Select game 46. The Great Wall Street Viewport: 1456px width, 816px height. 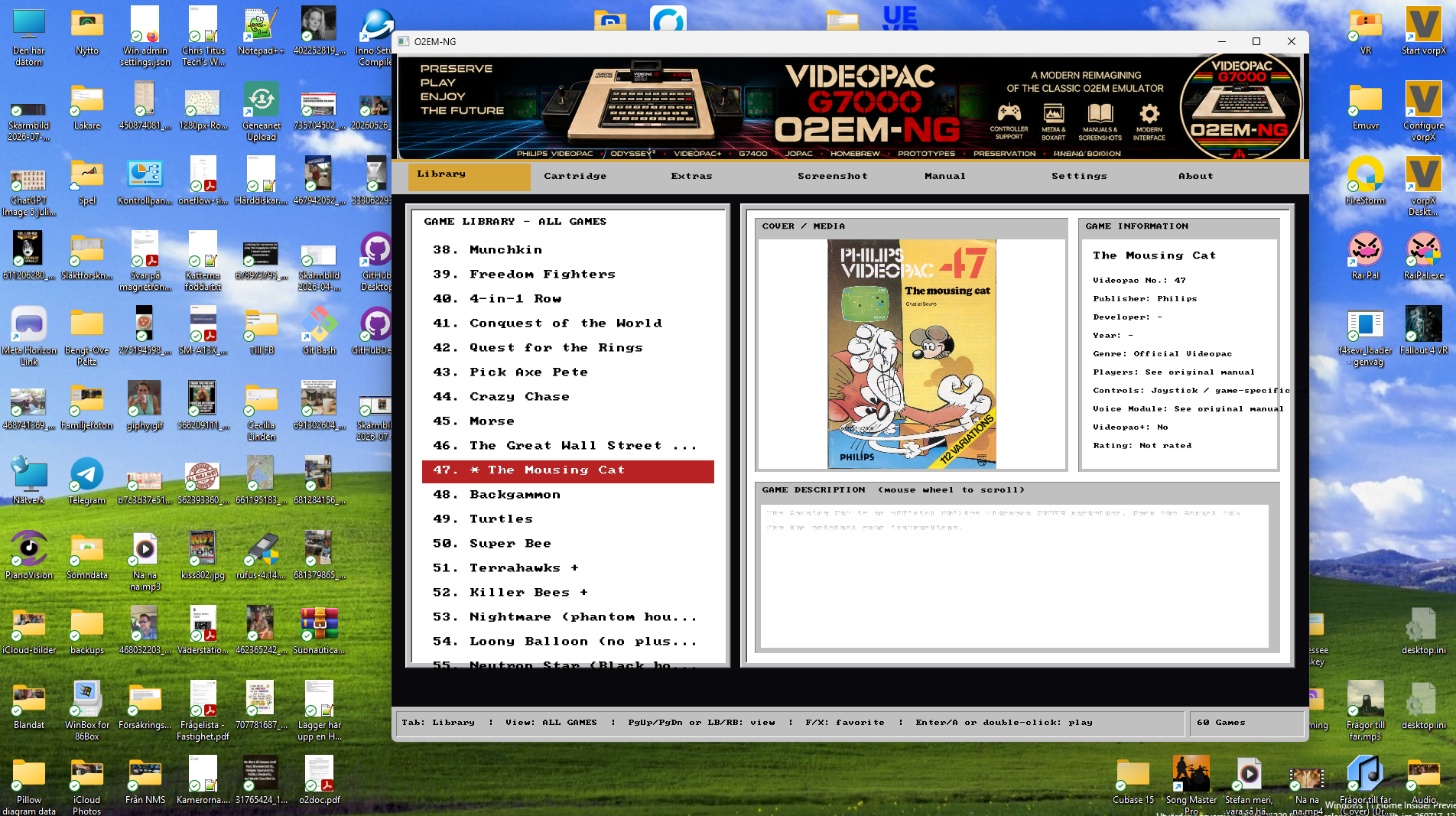coord(567,446)
